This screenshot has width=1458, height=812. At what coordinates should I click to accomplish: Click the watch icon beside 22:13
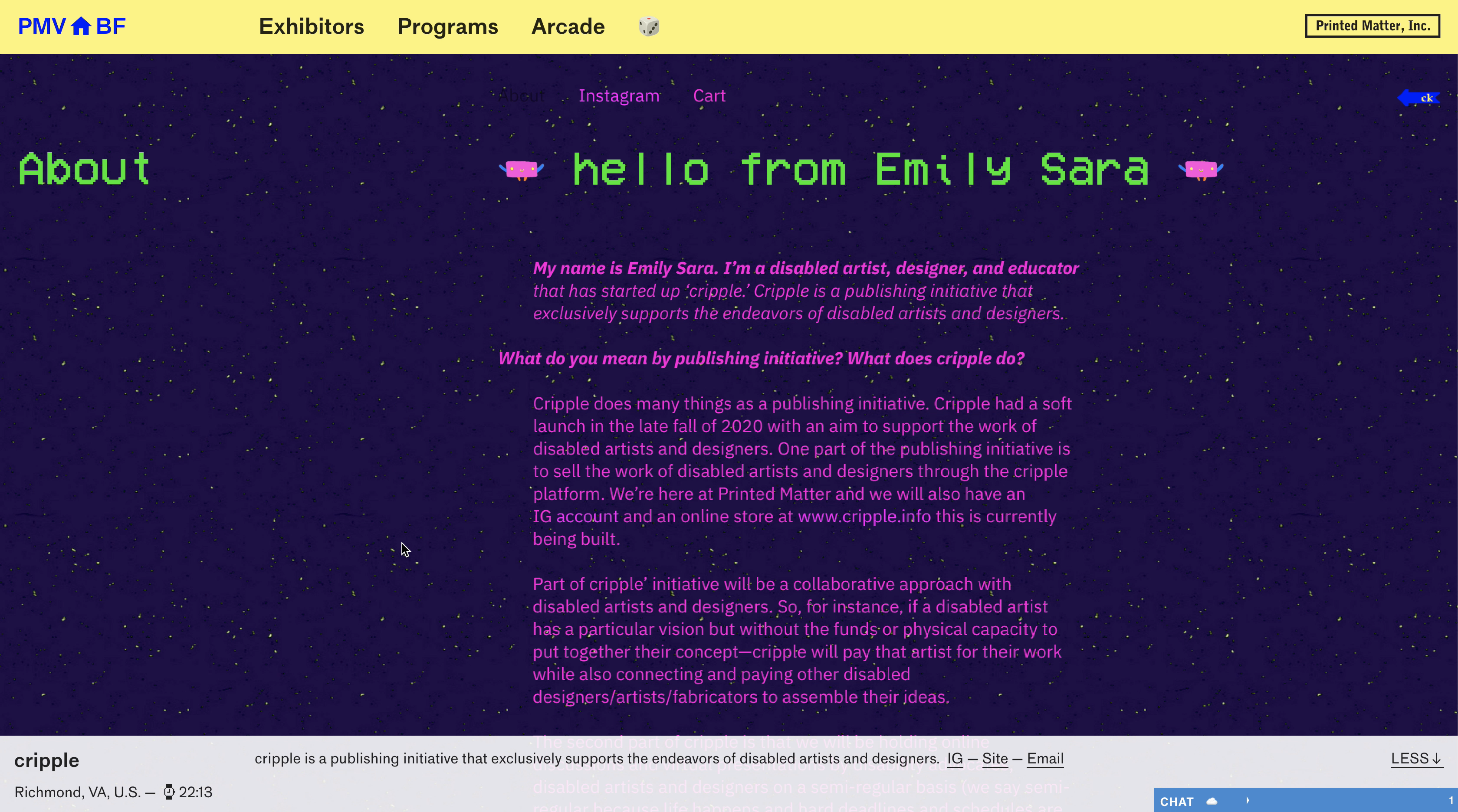169,792
